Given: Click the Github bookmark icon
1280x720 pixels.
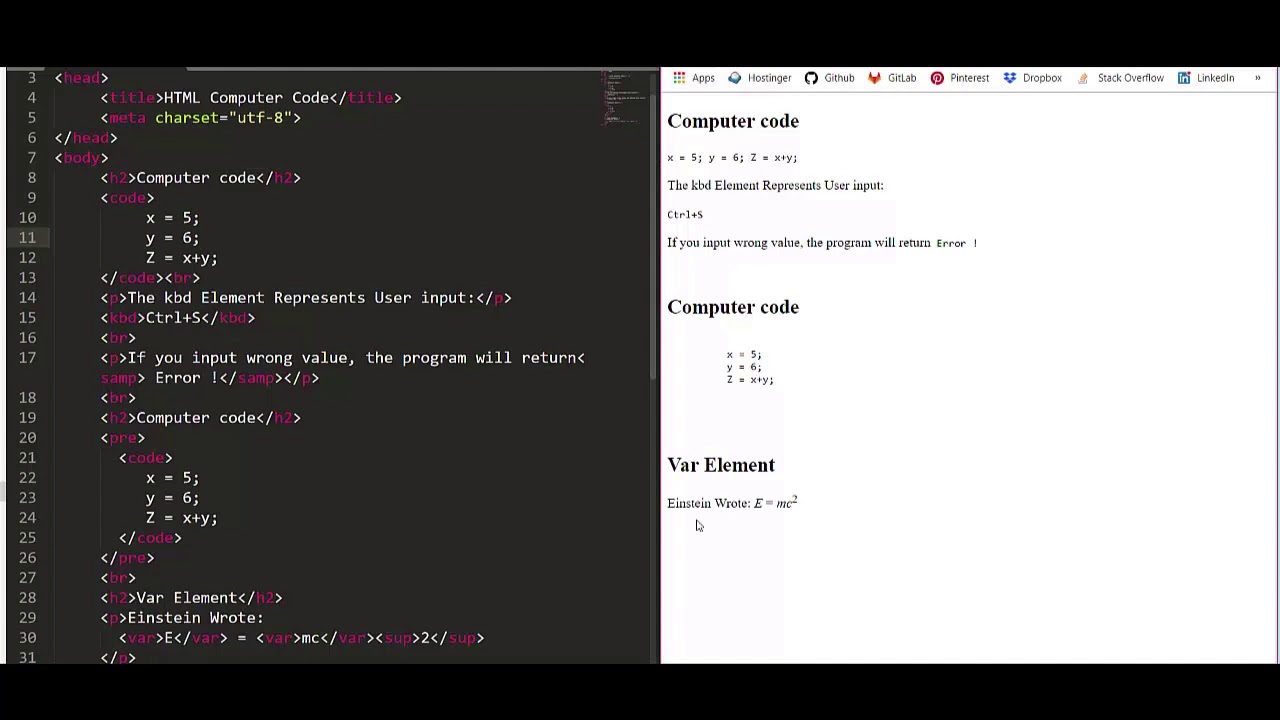Looking at the screenshot, I should point(811,78).
